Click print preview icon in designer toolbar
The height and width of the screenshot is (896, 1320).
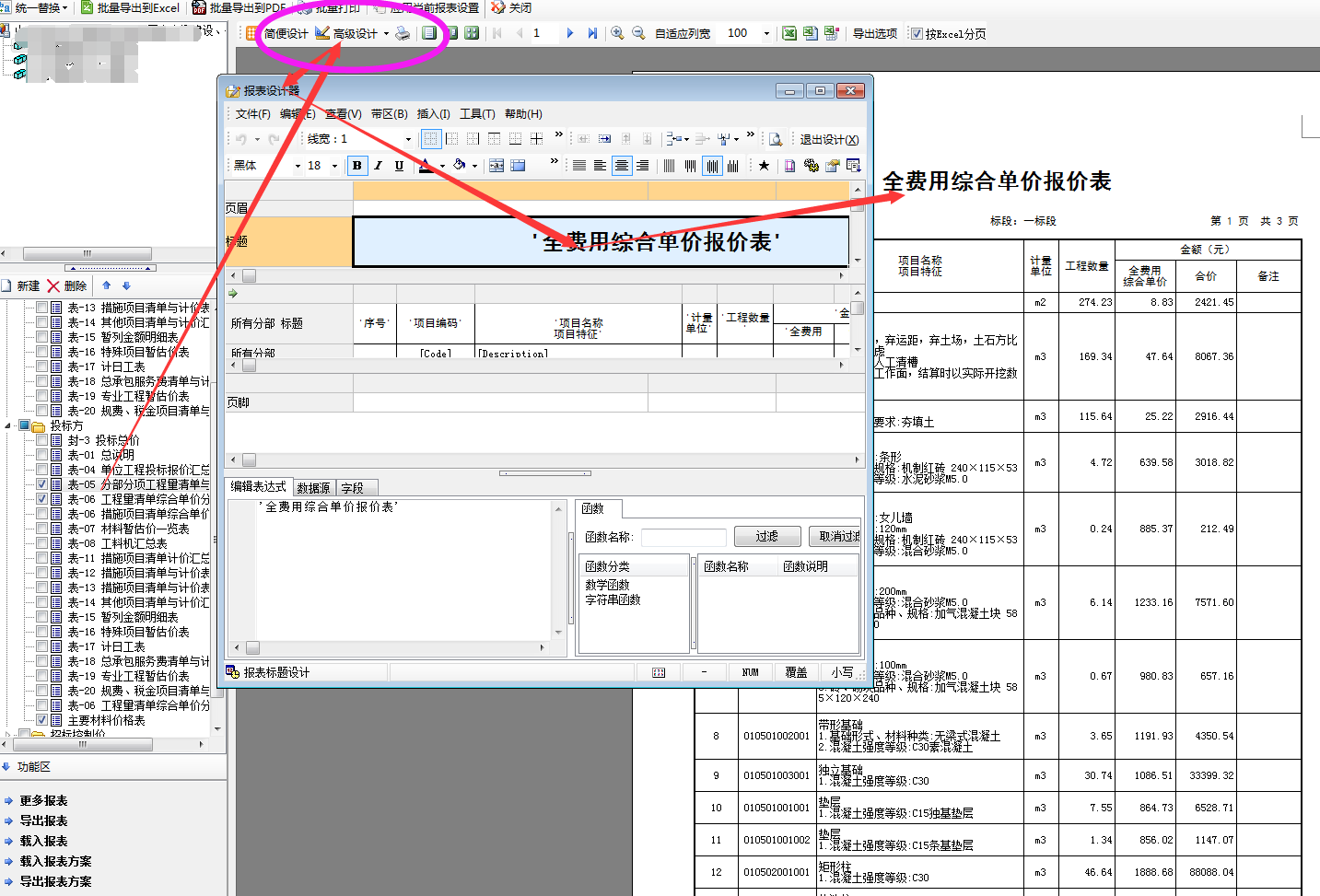pos(776,139)
